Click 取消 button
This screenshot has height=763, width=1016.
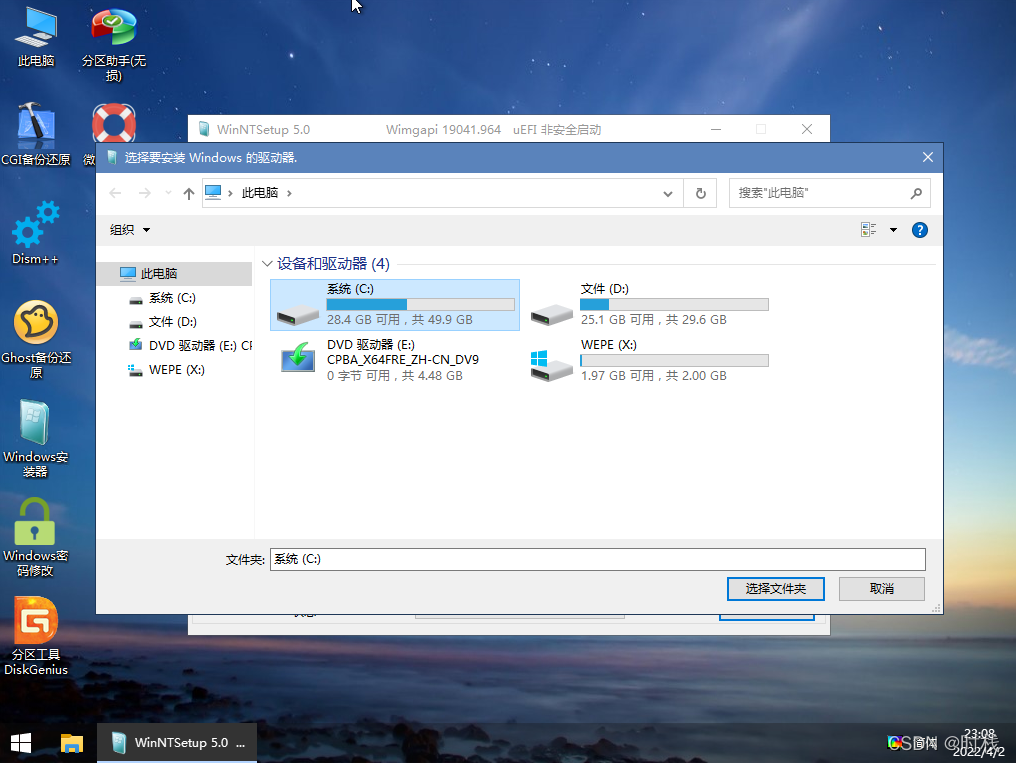point(882,589)
